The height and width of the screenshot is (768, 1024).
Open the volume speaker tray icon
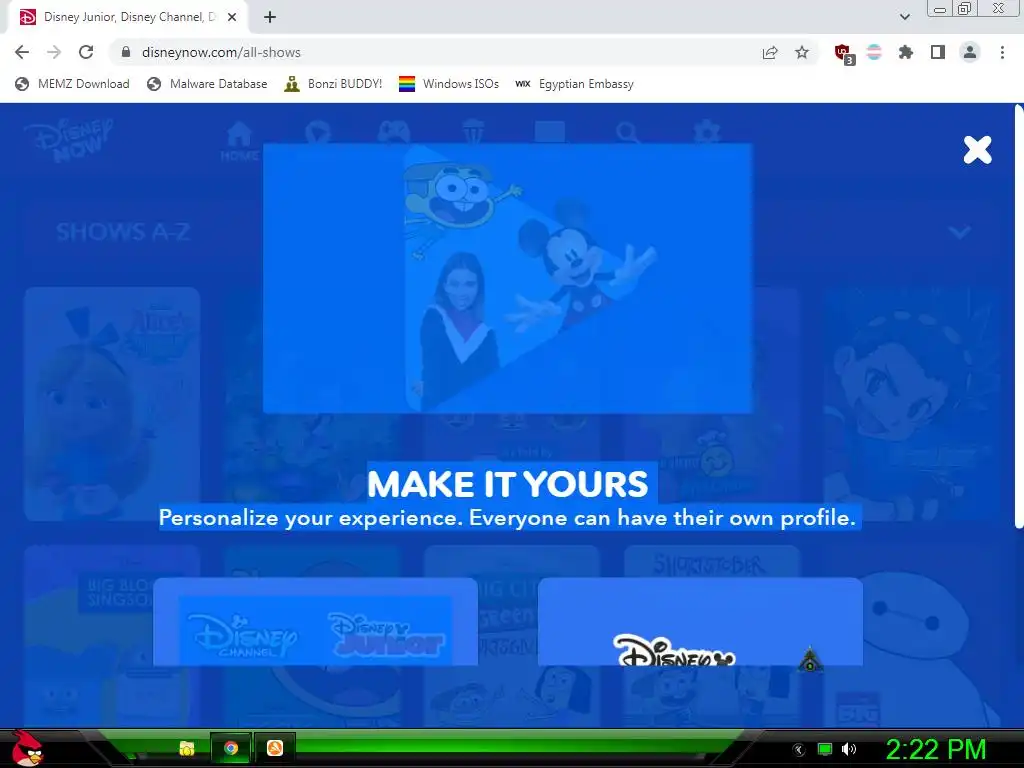coord(849,749)
